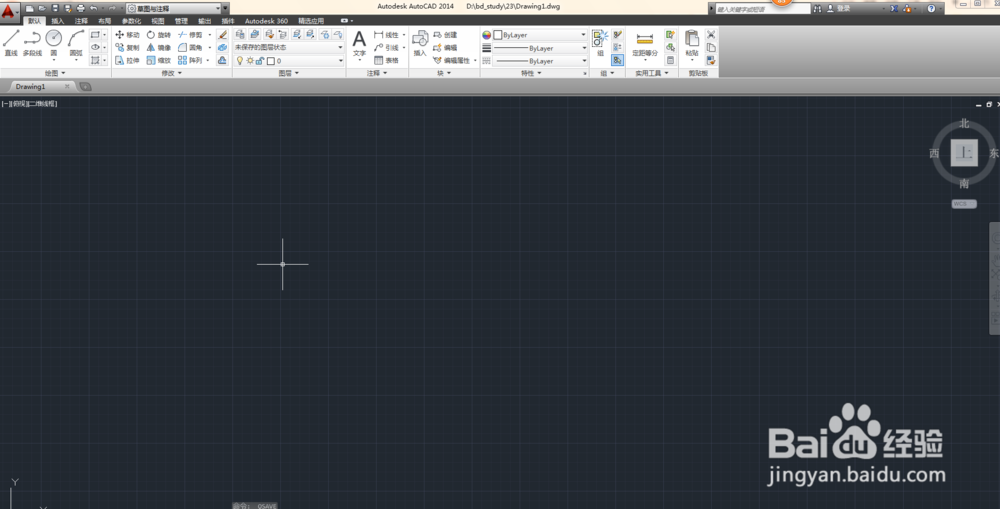Toggle the layer lightbulb on/off icon
This screenshot has height=509, width=1000.
pyautogui.click(x=240, y=61)
